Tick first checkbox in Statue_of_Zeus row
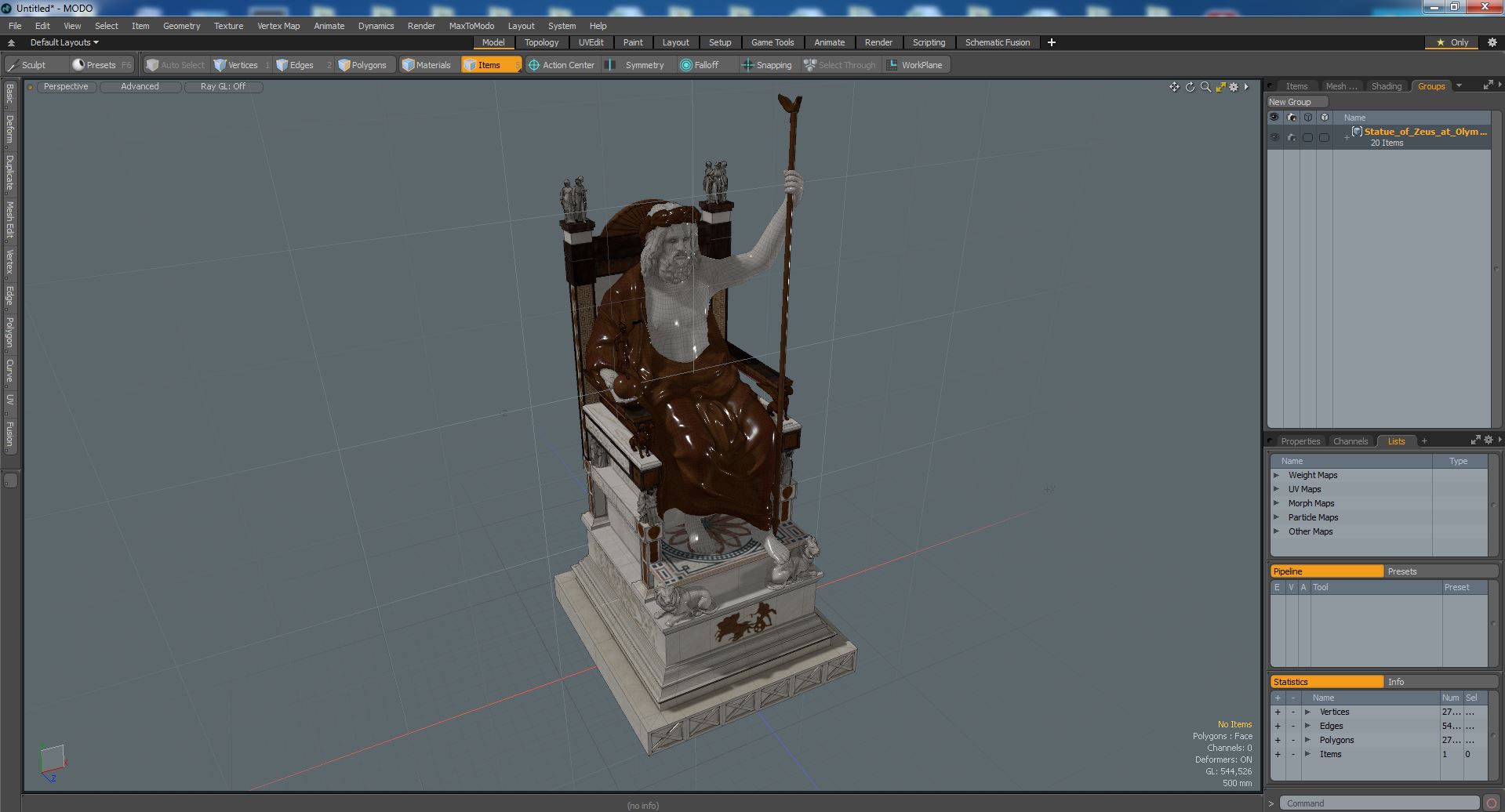 pyautogui.click(x=1307, y=137)
